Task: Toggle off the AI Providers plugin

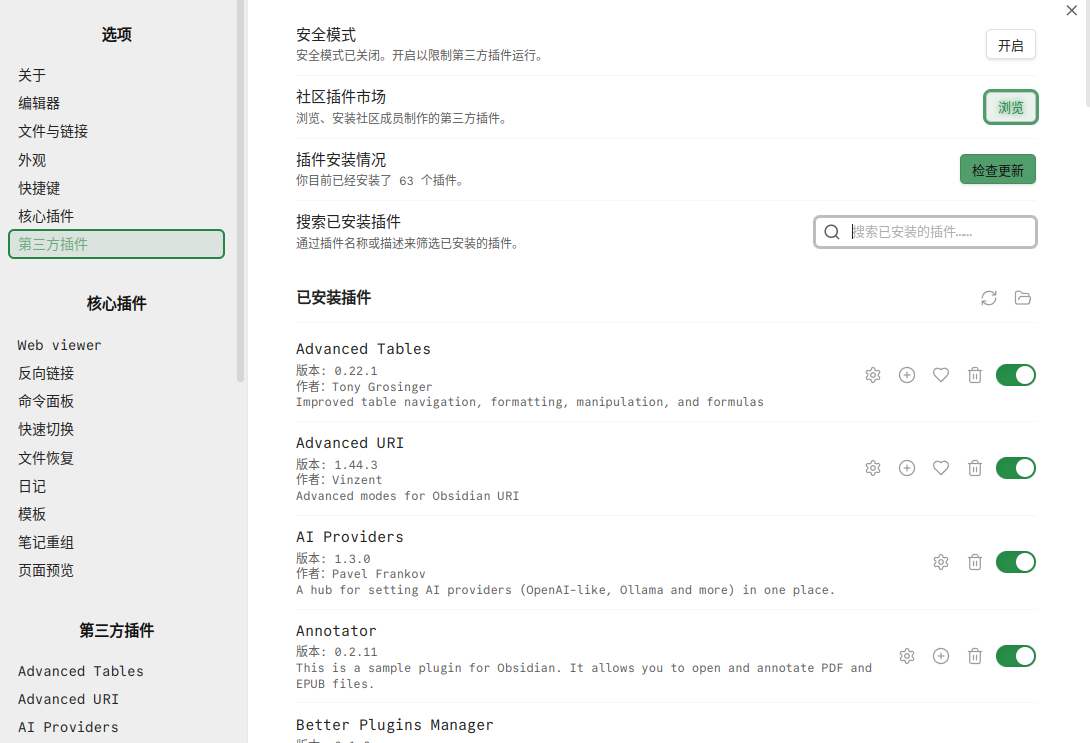Action: [x=1015, y=562]
